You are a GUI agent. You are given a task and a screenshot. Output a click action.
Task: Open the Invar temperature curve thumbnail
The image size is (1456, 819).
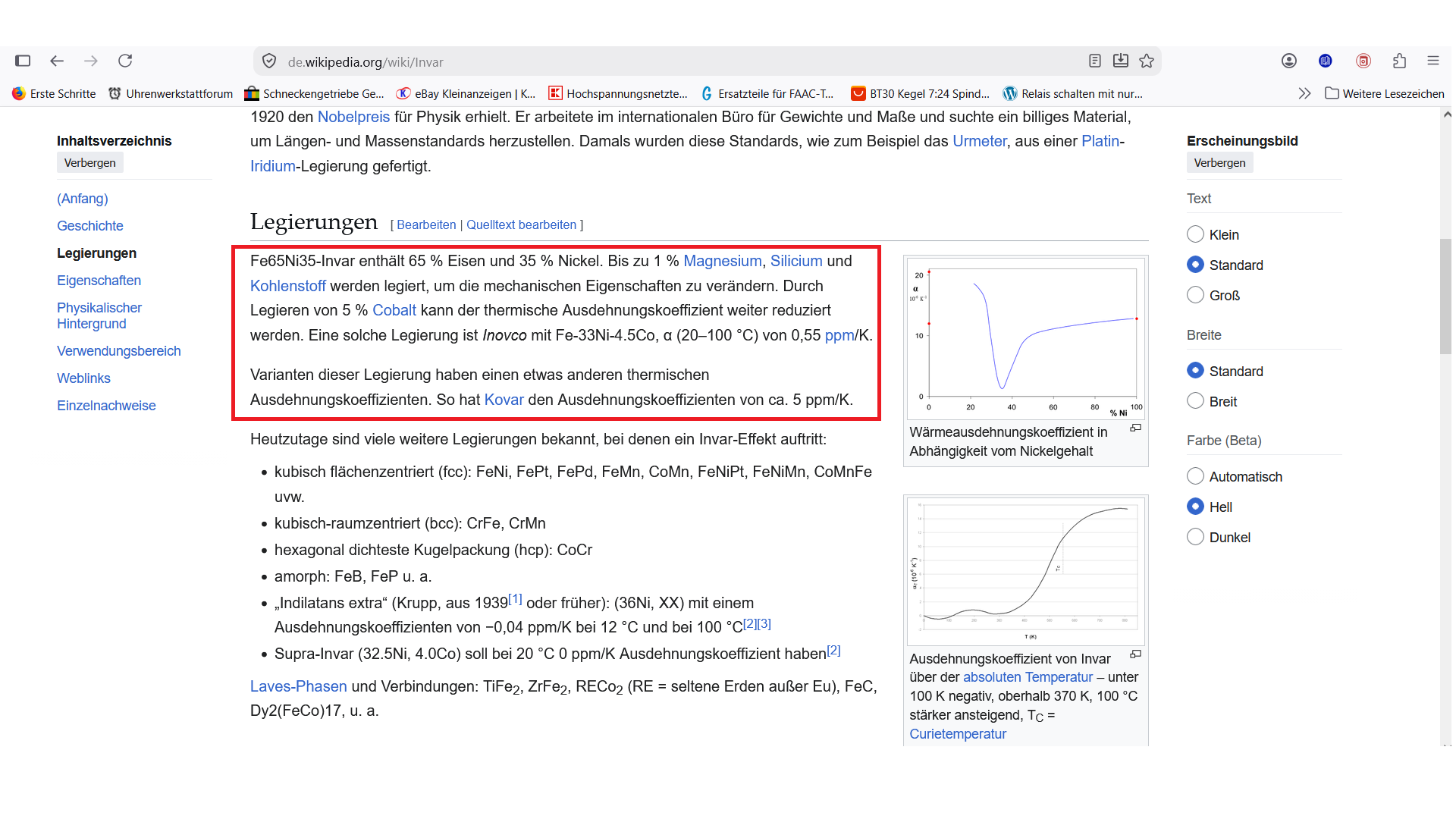[x=1026, y=572]
